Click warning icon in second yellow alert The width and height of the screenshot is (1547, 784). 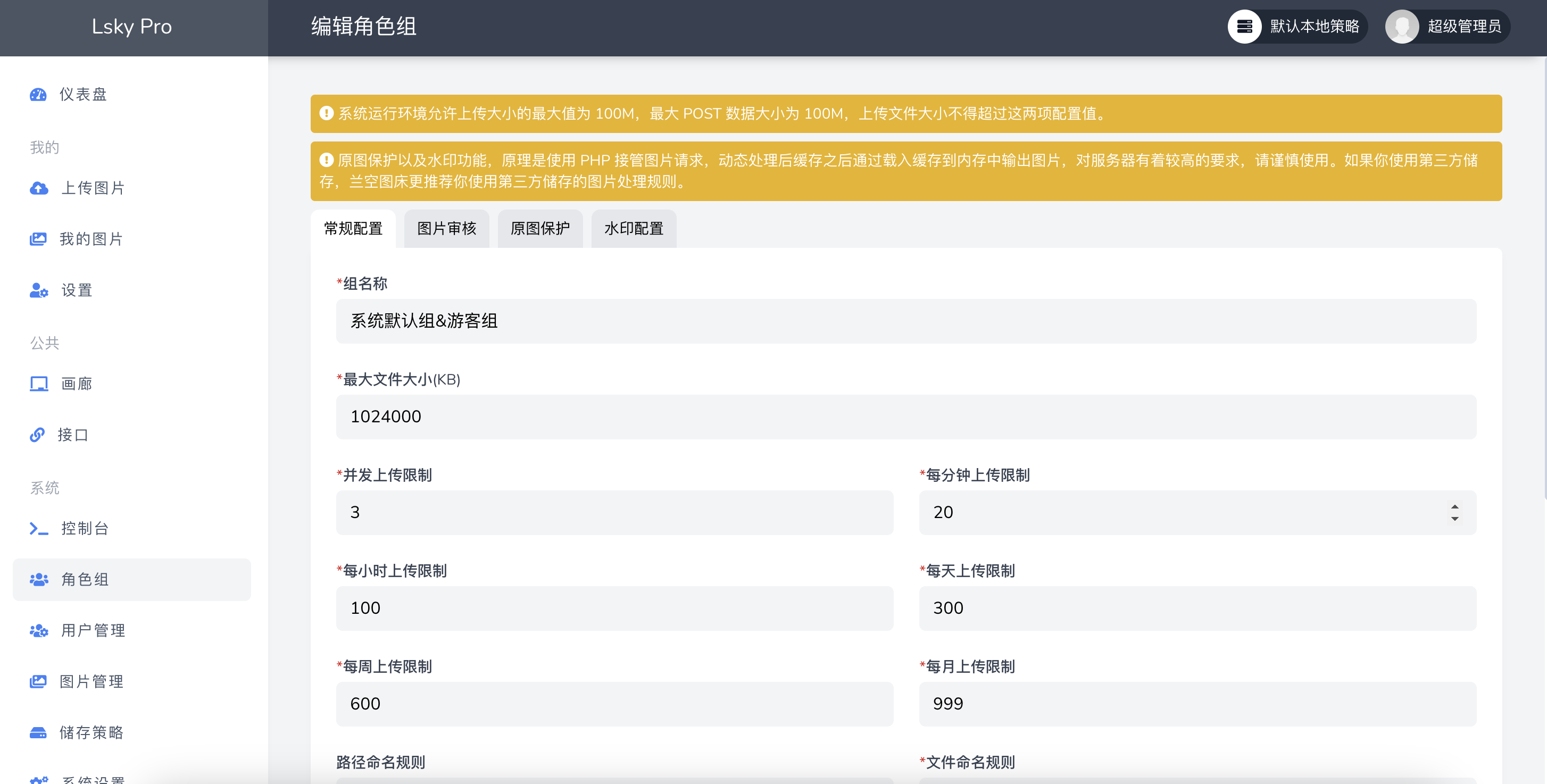coord(326,160)
